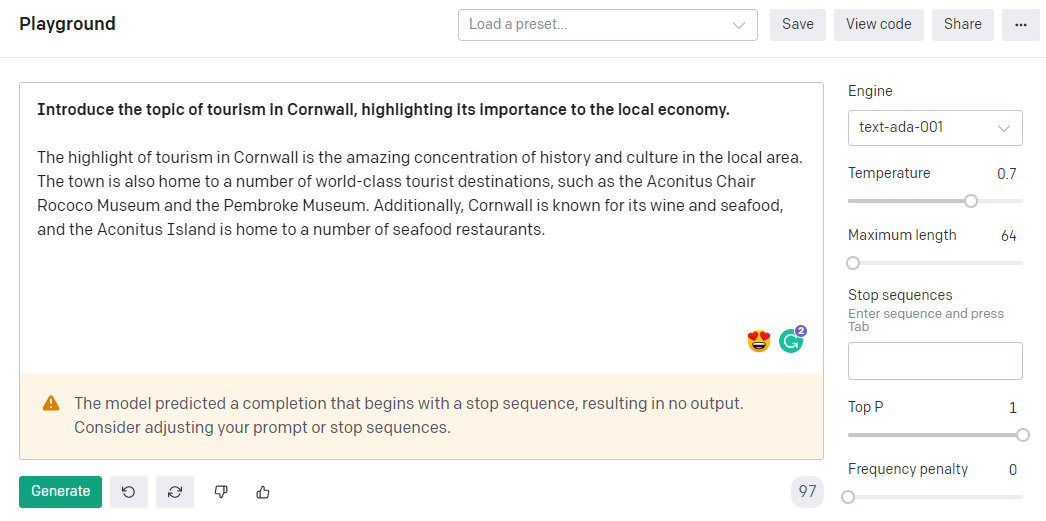Click the undo arrow icon beside Generate
The width and height of the screenshot is (1046, 521).
point(129,492)
